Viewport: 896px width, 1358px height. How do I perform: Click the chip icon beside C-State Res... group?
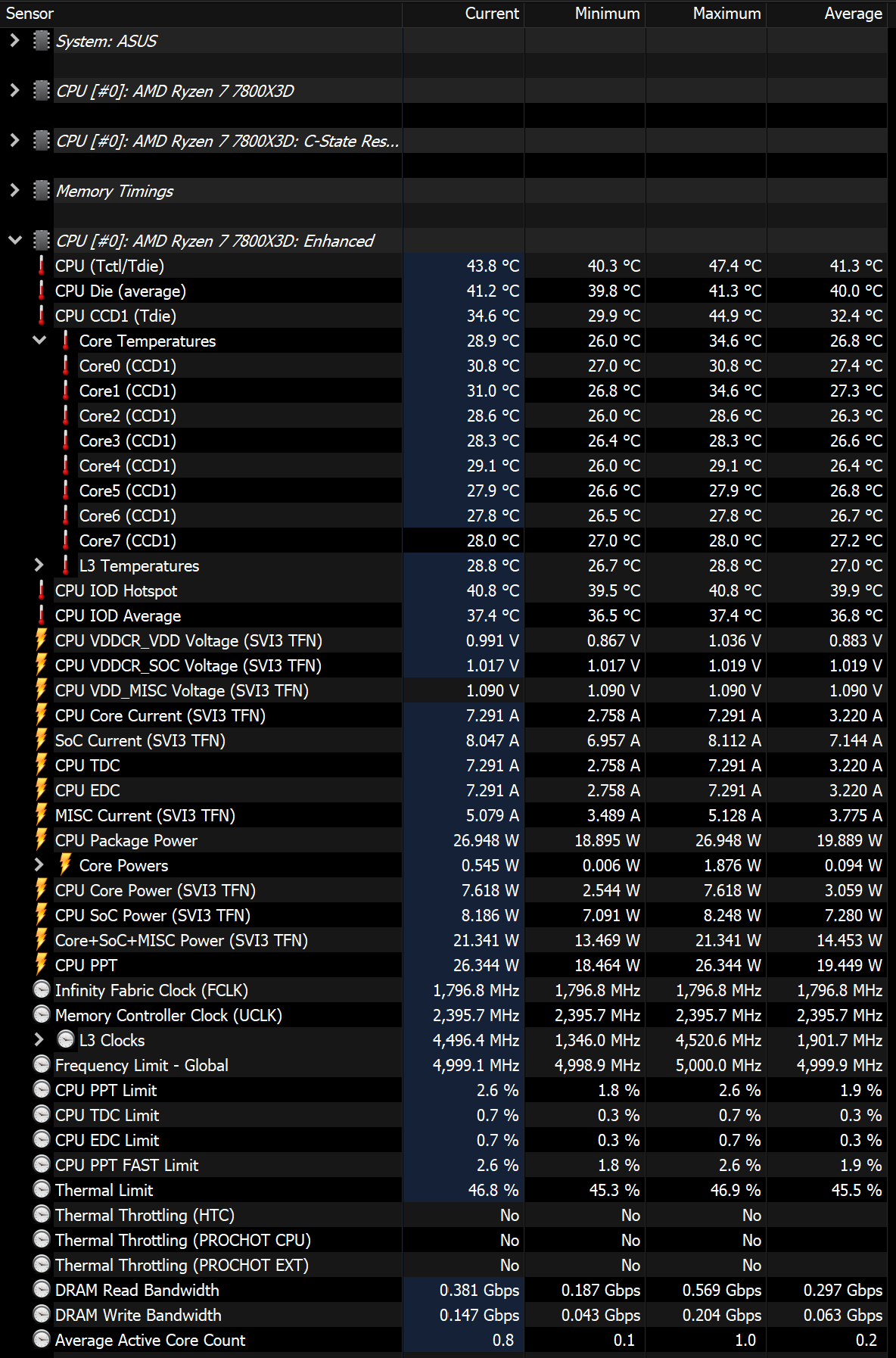(x=42, y=141)
